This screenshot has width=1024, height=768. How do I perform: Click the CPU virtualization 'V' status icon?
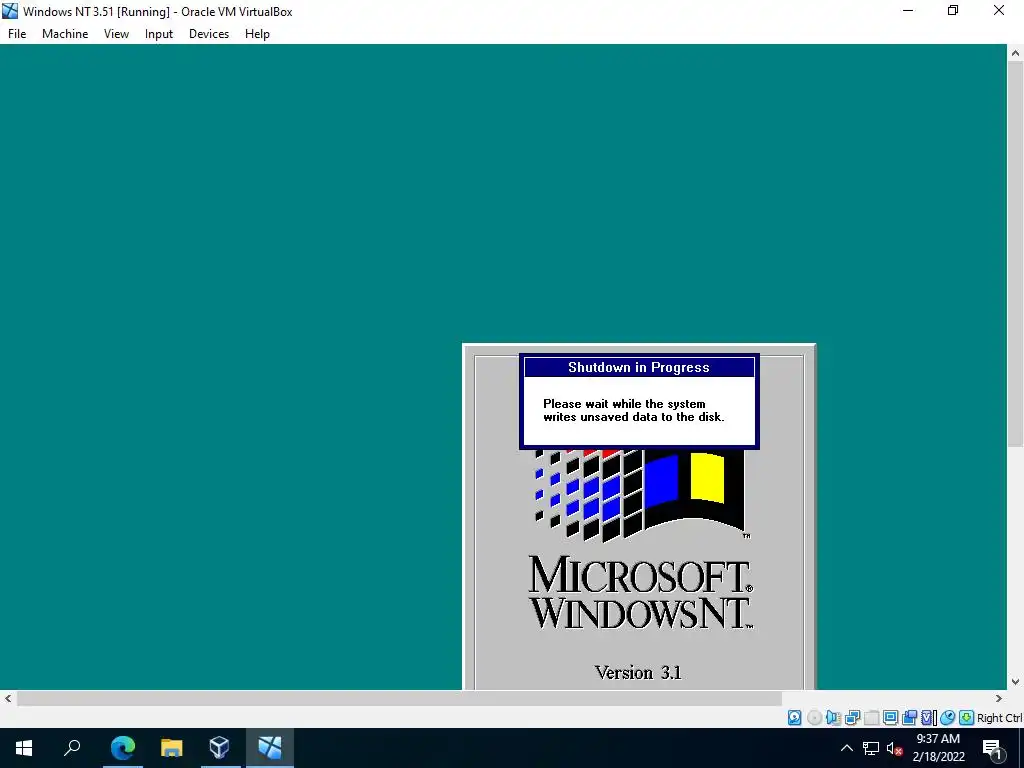coord(928,718)
